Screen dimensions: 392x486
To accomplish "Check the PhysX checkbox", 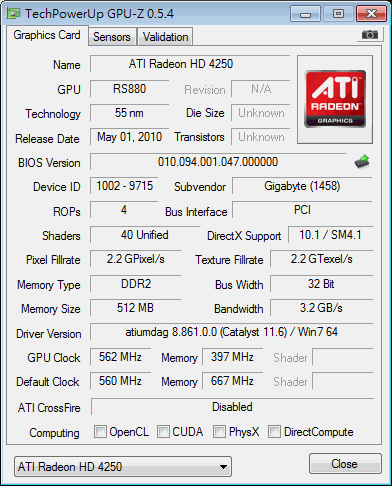I will [219, 431].
